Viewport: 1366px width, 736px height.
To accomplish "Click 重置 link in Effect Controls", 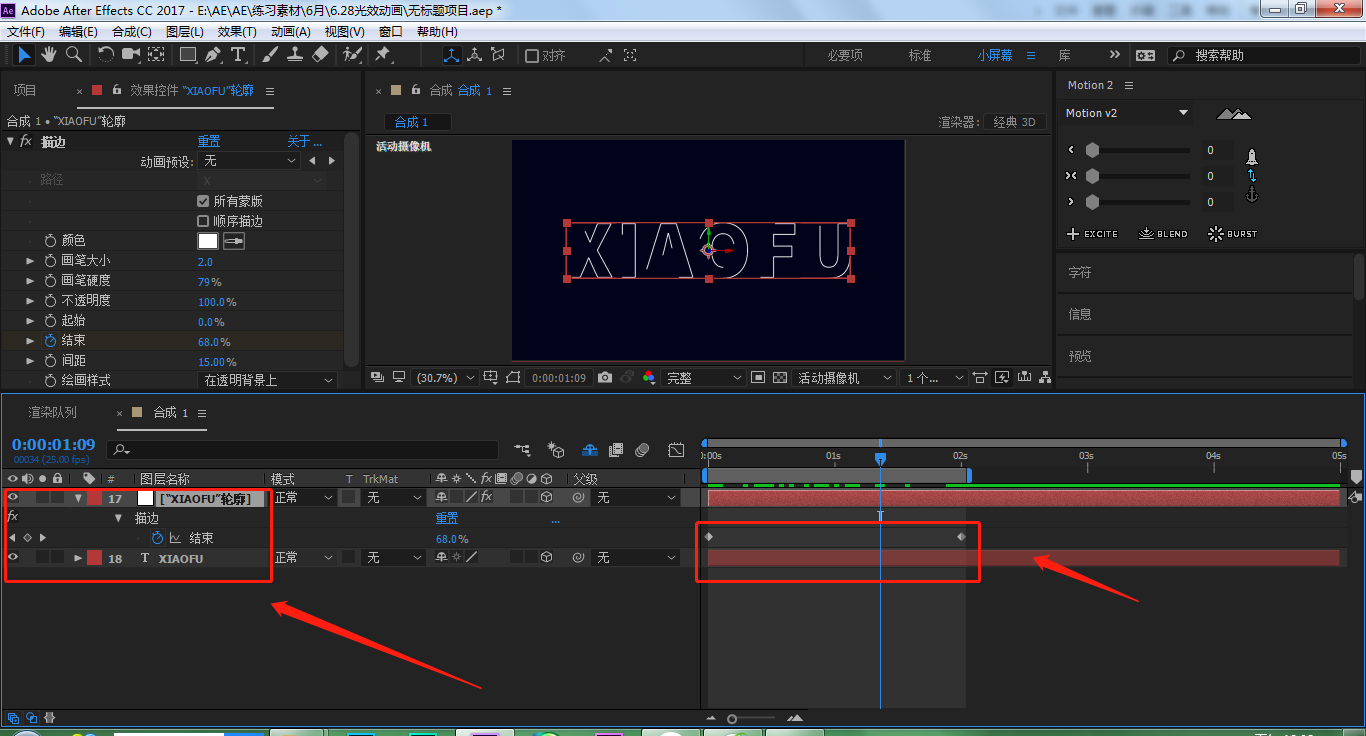I will coord(209,142).
